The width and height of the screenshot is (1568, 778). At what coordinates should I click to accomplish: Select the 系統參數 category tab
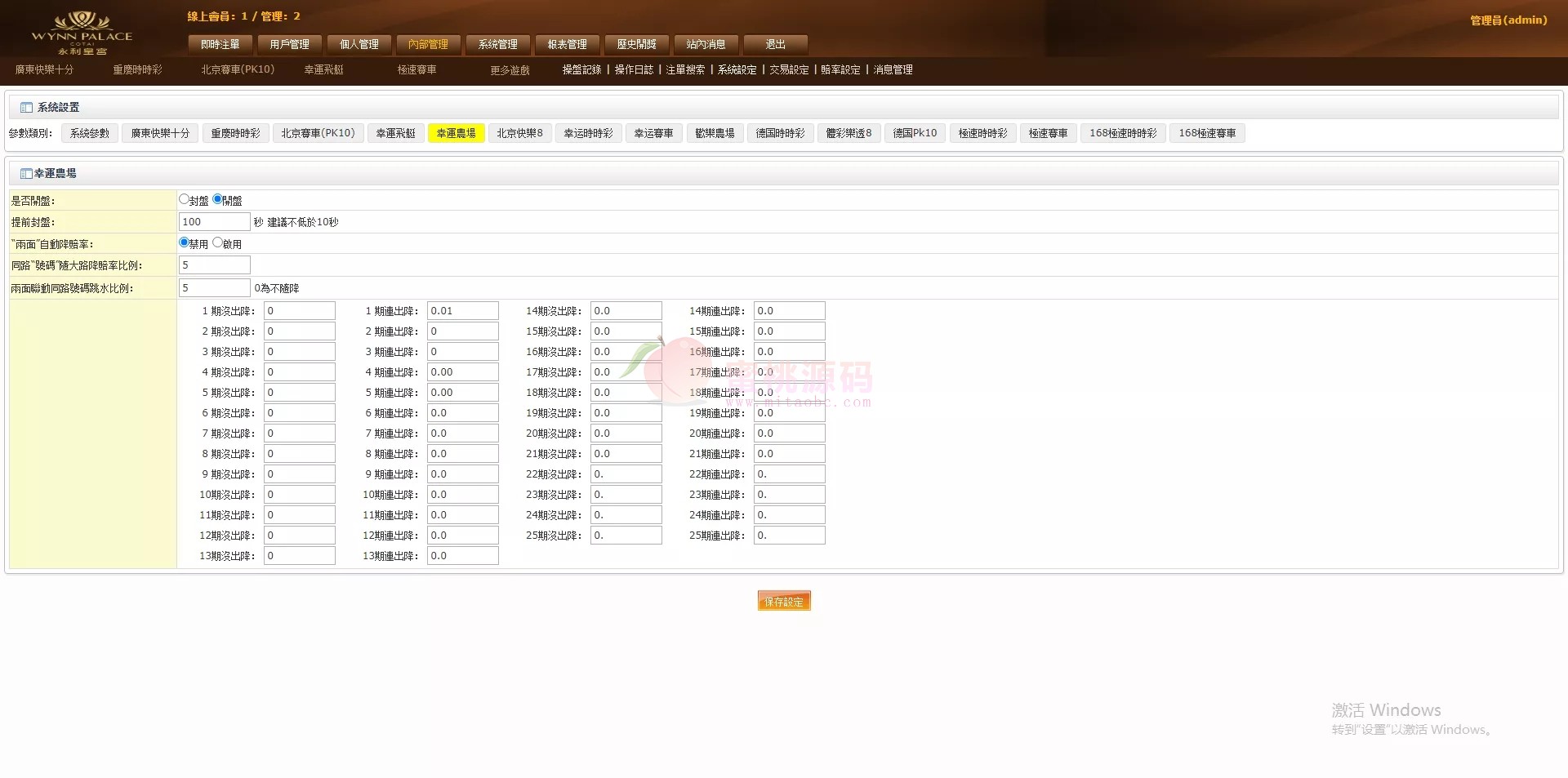[89, 133]
